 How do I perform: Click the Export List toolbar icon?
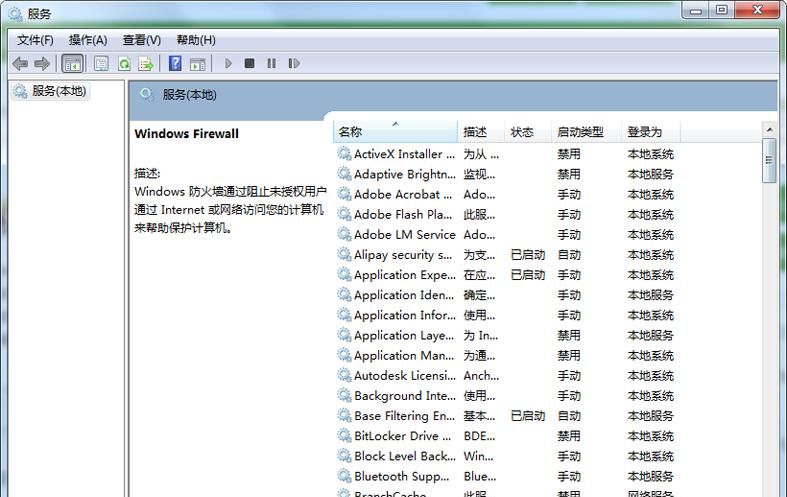click(146, 64)
